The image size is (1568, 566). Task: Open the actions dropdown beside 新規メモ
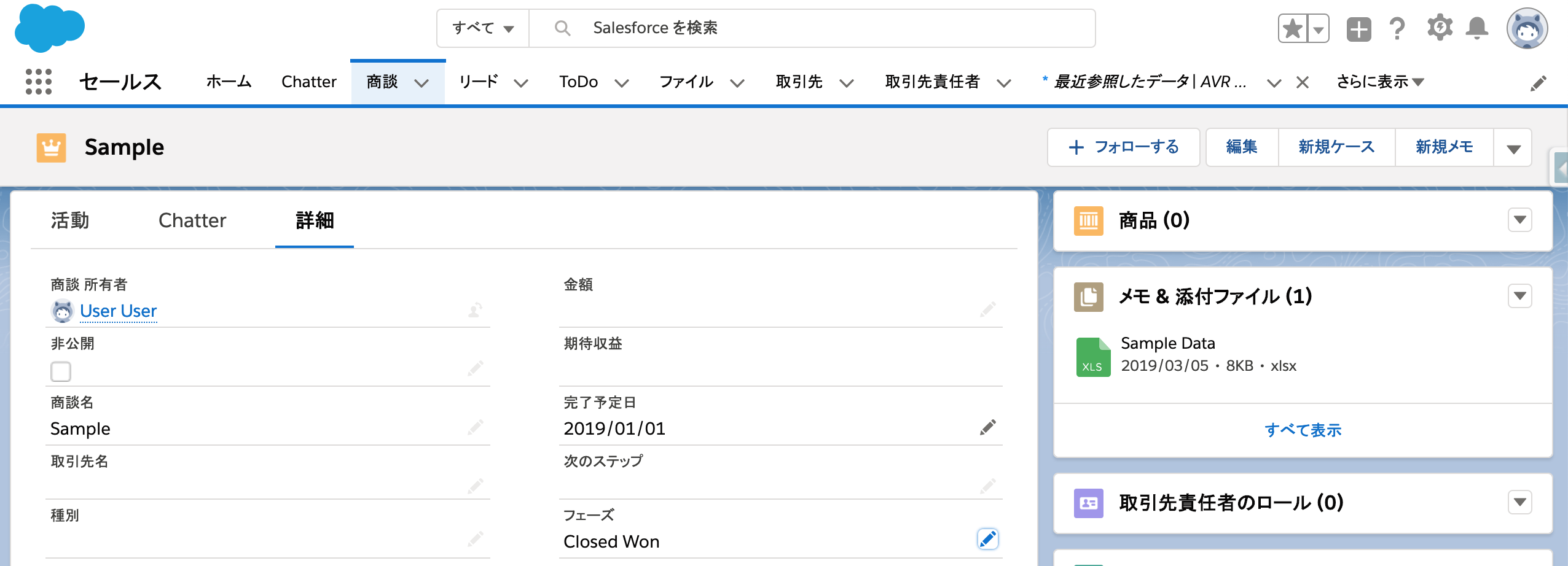point(1515,147)
